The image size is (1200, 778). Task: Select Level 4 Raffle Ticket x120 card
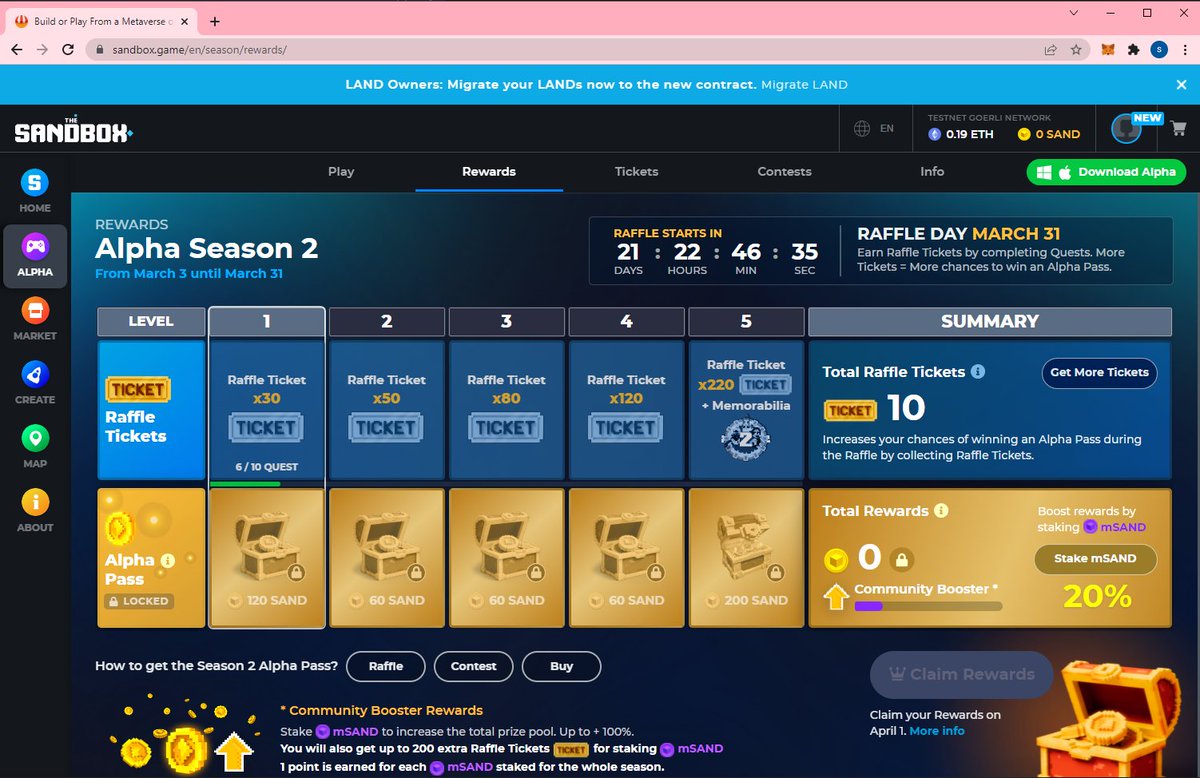click(x=626, y=410)
